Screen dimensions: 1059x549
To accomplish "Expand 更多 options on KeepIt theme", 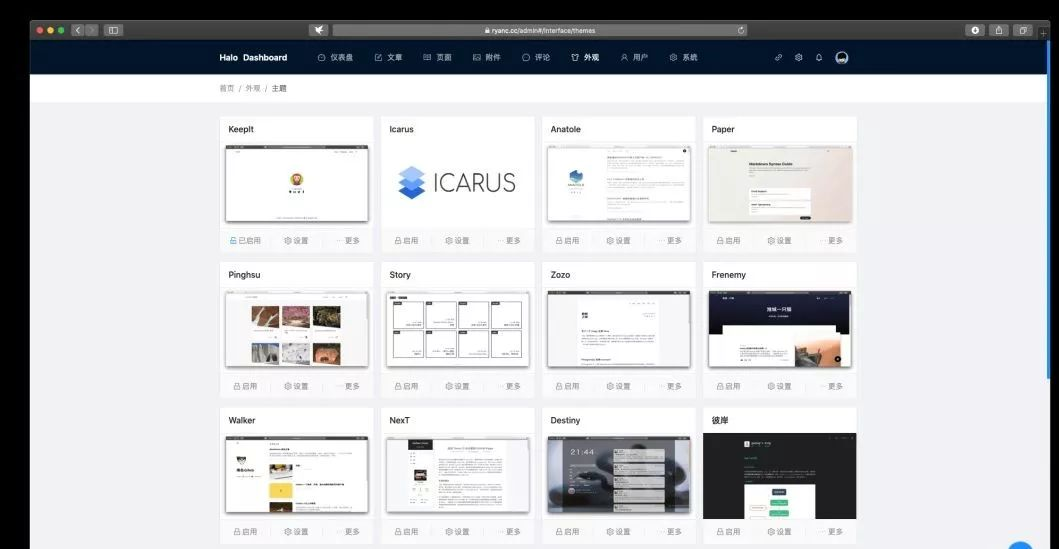I will pos(348,240).
